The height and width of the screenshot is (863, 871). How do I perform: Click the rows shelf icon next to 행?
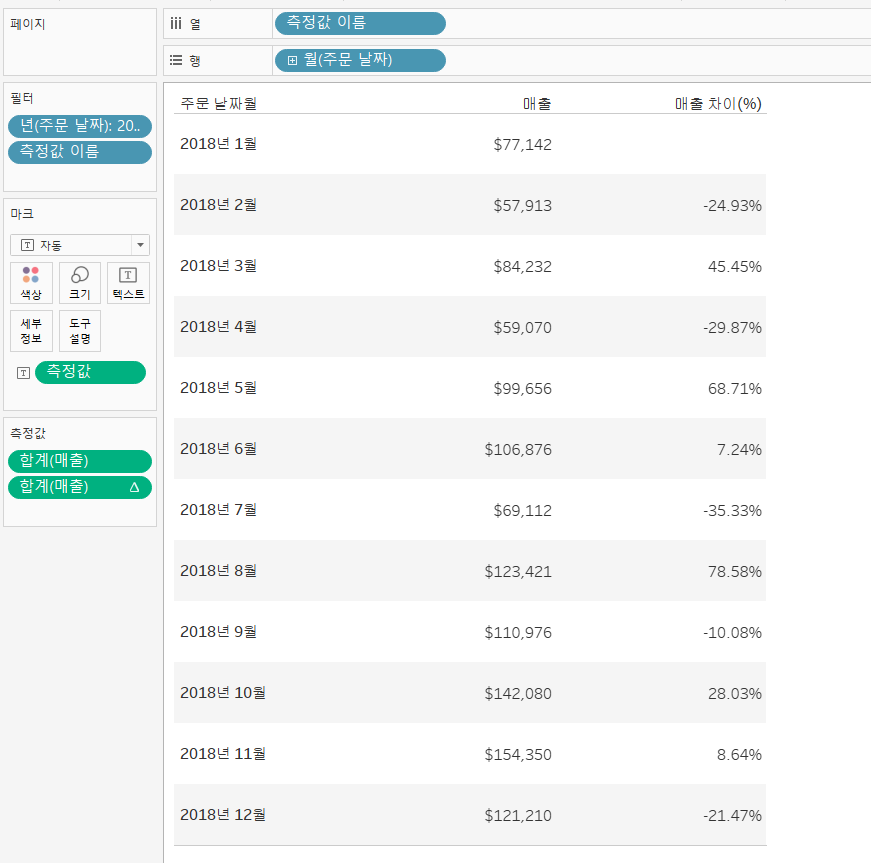[x=176, y=61]
